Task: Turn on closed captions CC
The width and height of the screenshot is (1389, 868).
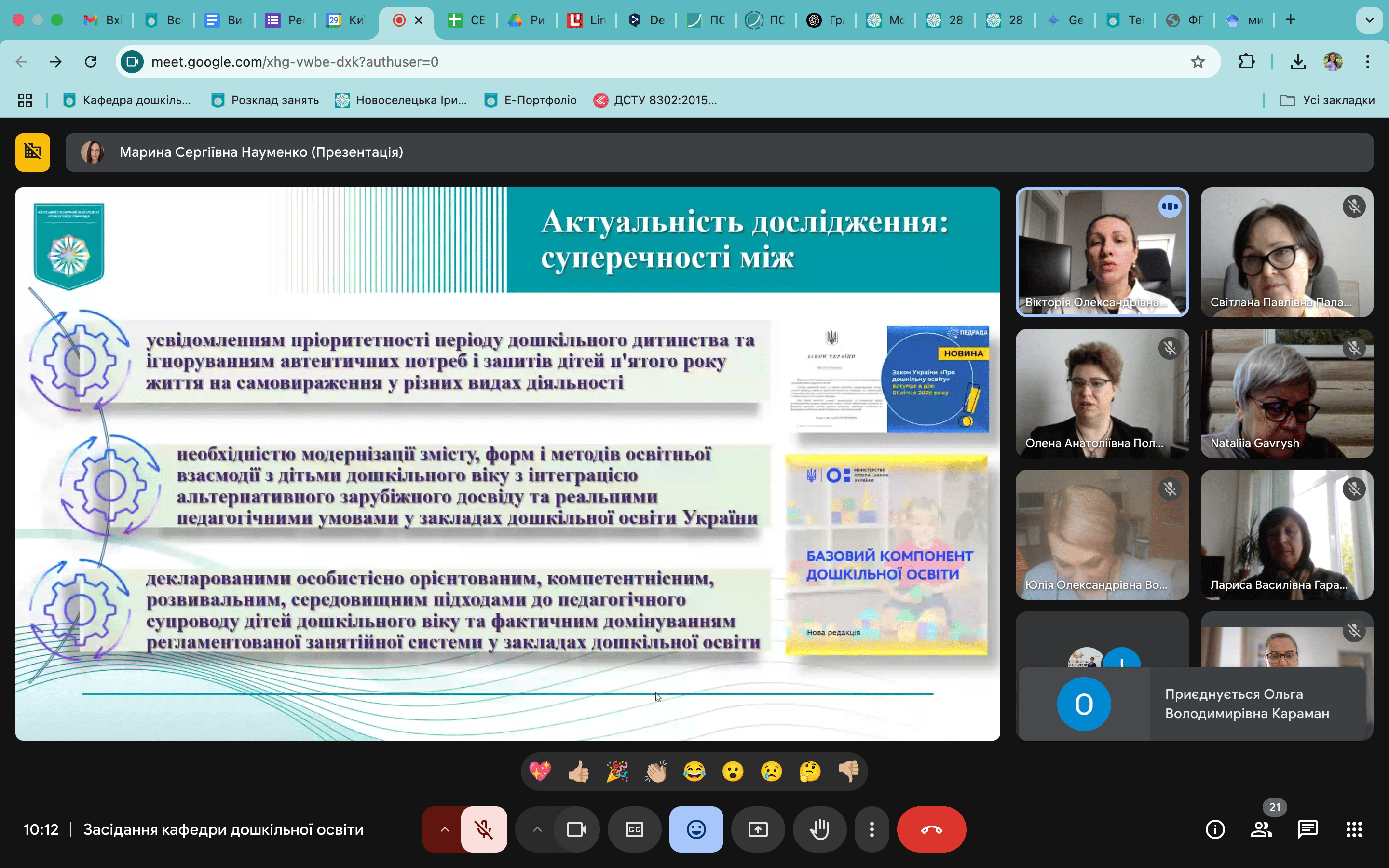Action: (634, 829)
